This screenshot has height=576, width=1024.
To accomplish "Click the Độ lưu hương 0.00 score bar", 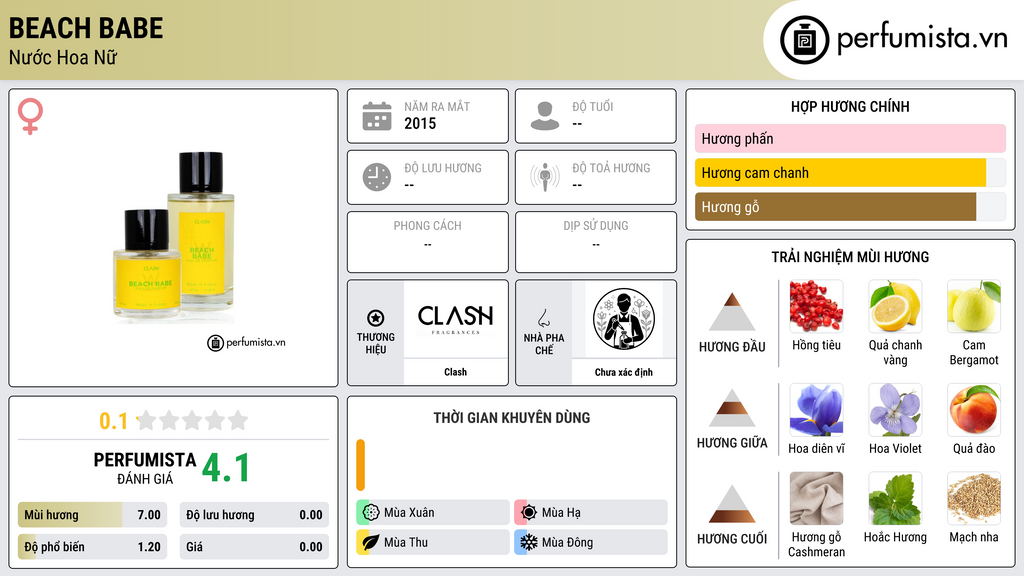I will click(x=254, y=515).
